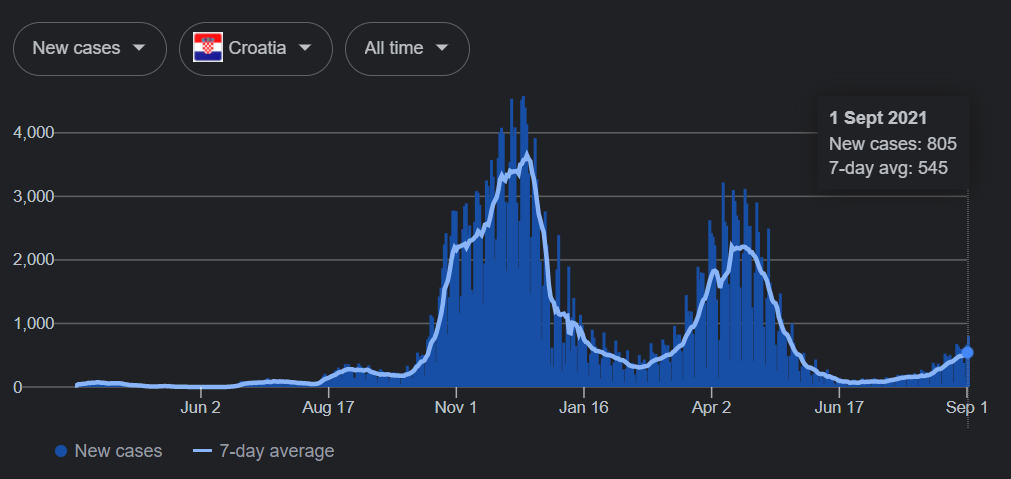Click the arrow beside Croatia

[x=305, y=48]
